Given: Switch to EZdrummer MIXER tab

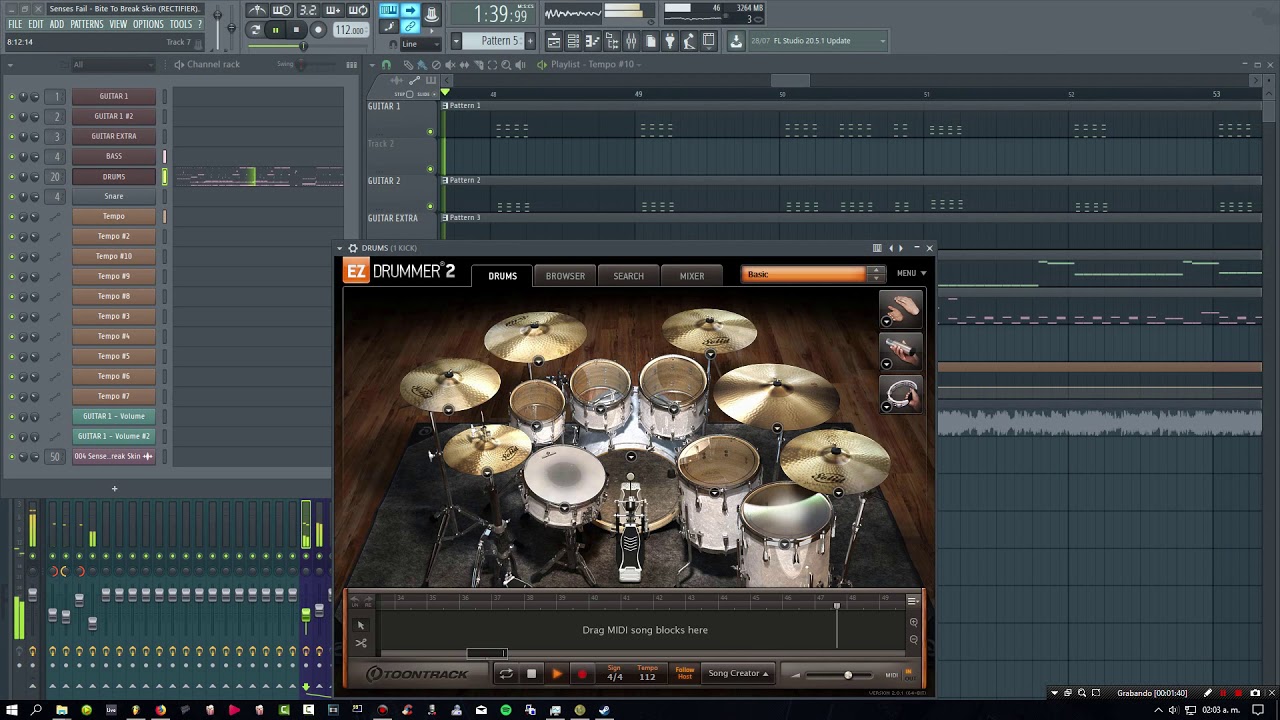Looking at the screenshot, I should (x=692, y=276).
